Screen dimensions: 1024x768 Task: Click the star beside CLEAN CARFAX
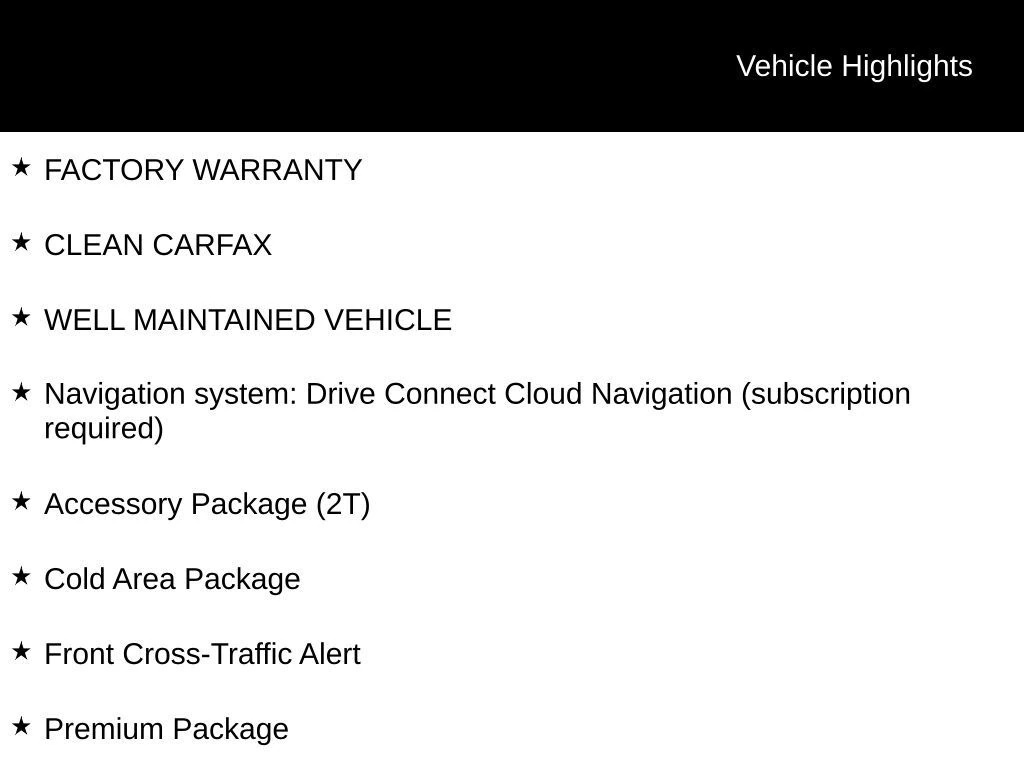tap(22, 243)
